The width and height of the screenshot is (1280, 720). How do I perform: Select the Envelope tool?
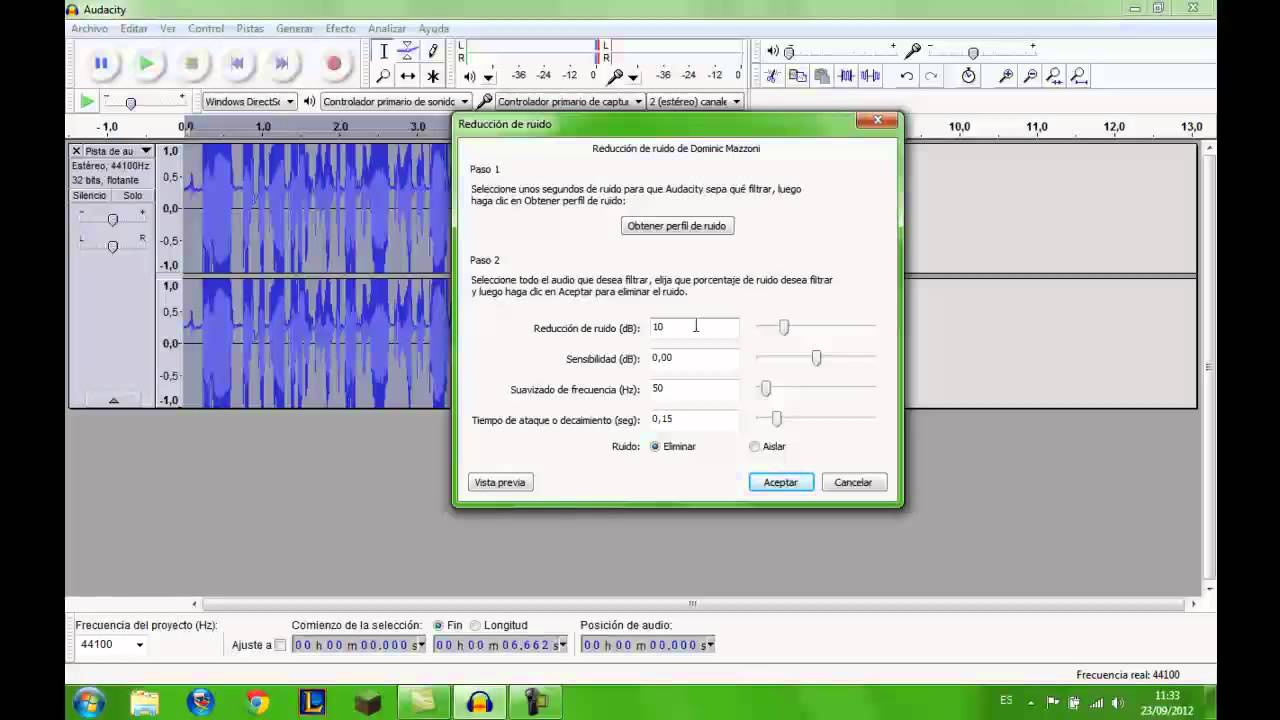pos(408,51)
